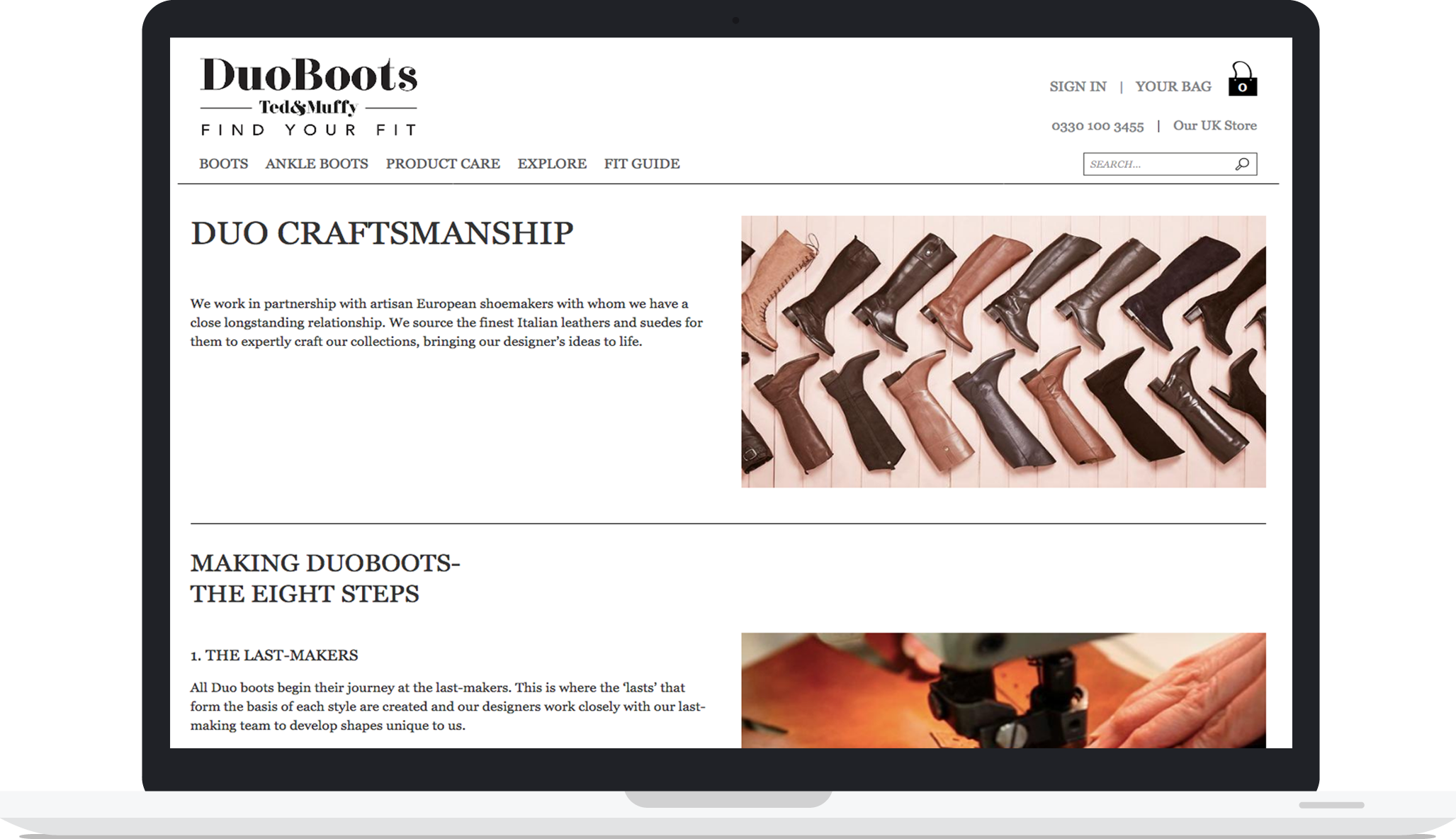1456x839 pixels.
Task: Click the Duo Craftsmanship heading
Action: coord(382,233)
